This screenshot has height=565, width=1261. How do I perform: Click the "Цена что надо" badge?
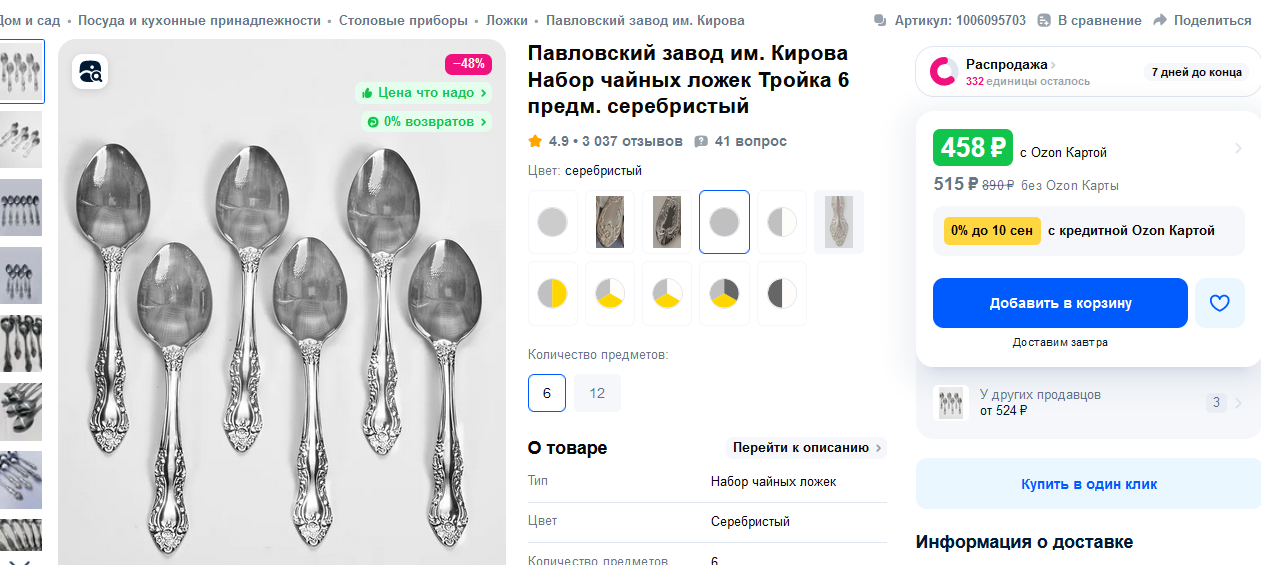424,92
